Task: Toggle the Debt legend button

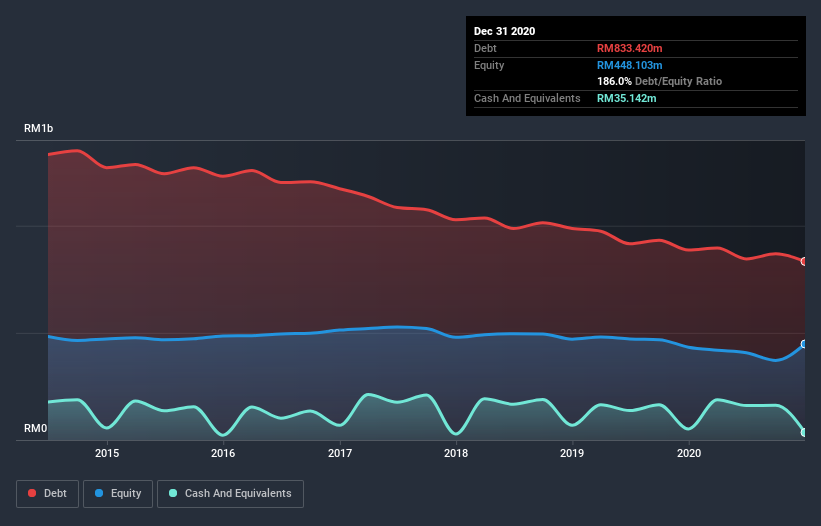Action: pyautogui.click(x=47, y=494)
